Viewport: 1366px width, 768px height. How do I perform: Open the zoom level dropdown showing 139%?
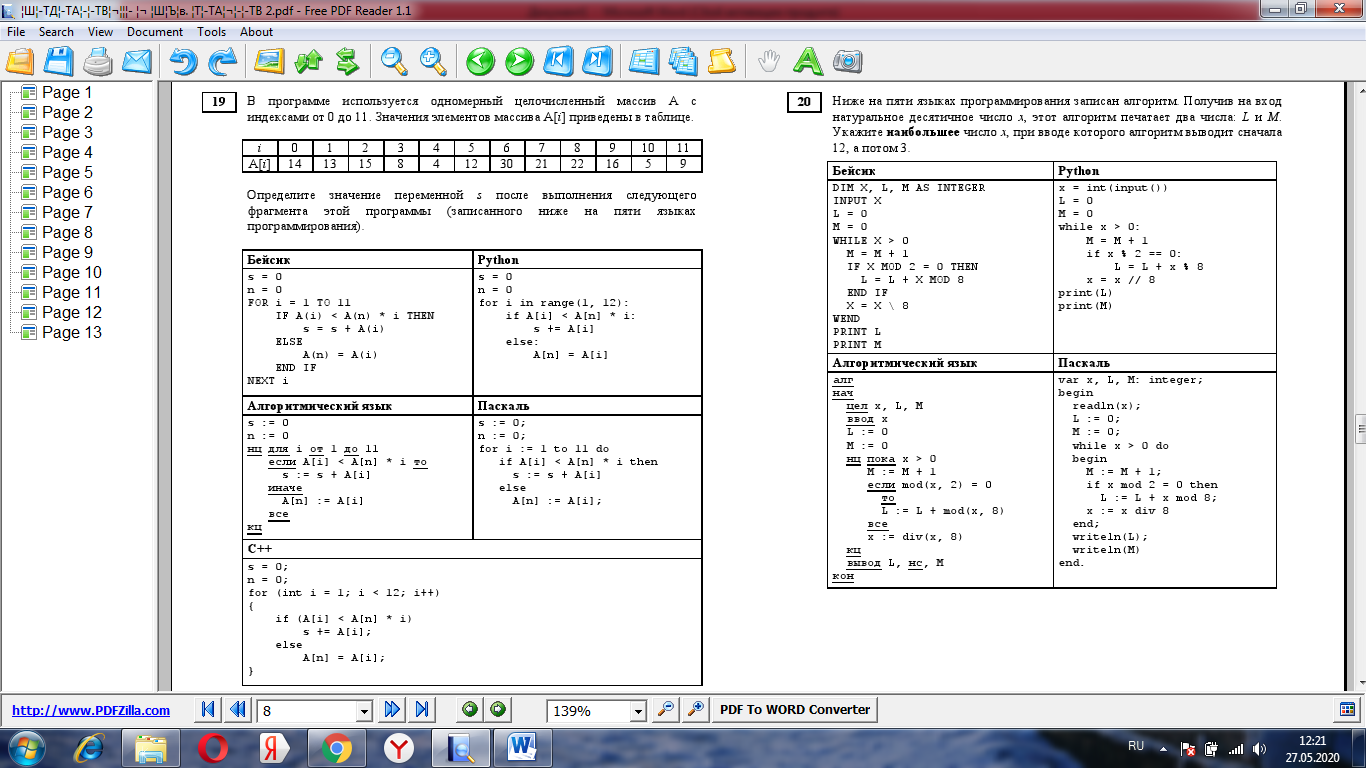pyautogui.click(x=638, y=711)
